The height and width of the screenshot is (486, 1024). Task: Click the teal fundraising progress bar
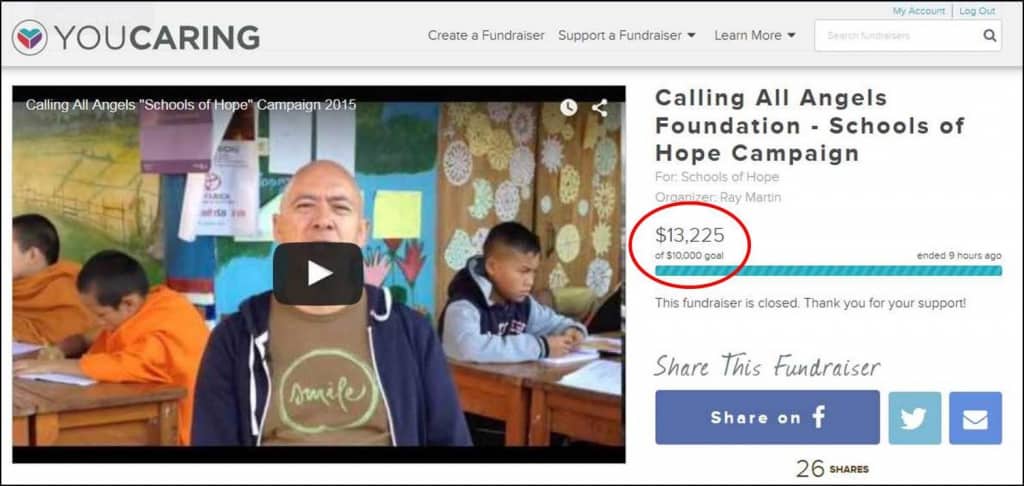(x=828, y=270)
